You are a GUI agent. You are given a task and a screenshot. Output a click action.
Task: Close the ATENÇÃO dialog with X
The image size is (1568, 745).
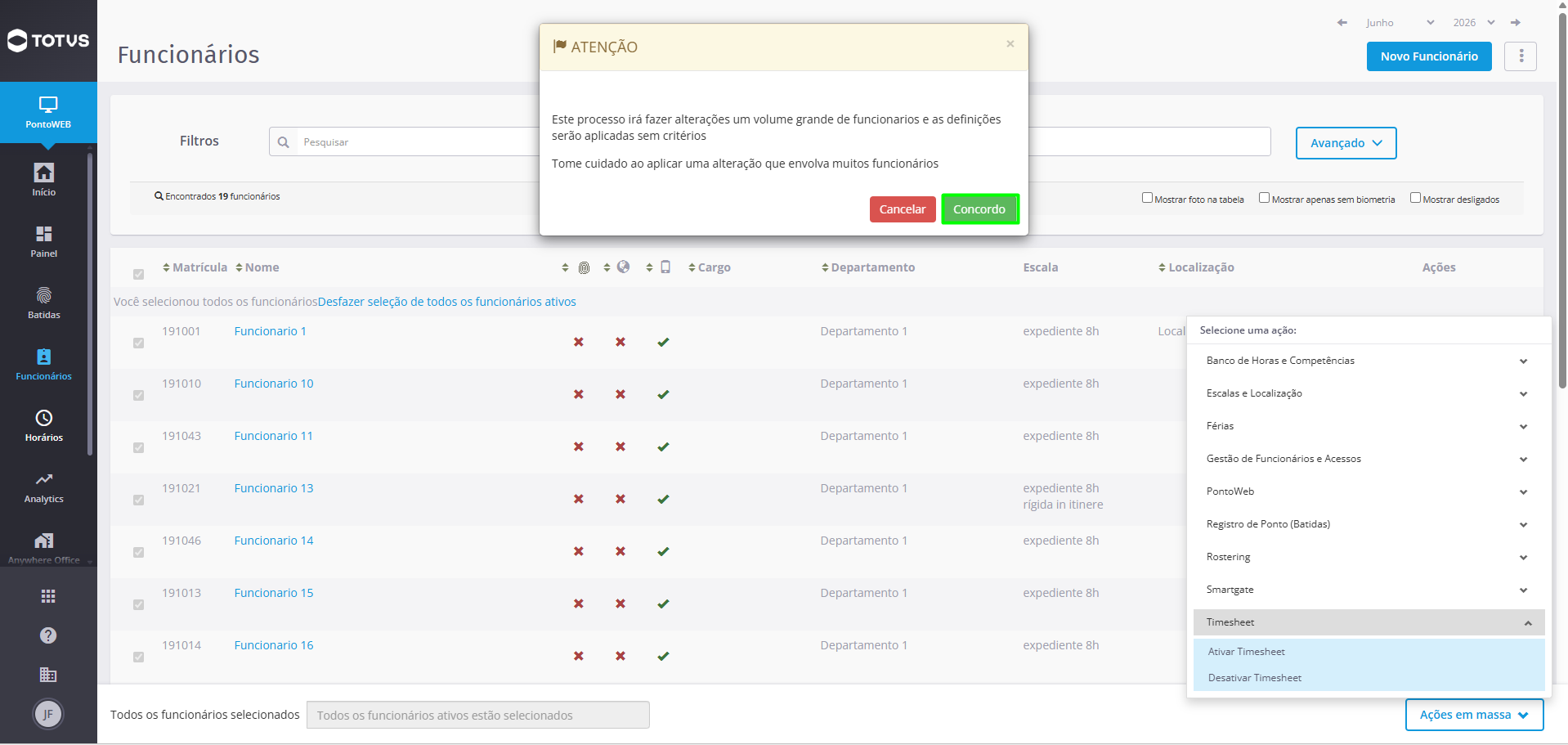pyautogui.click(x=1010, y=44)
